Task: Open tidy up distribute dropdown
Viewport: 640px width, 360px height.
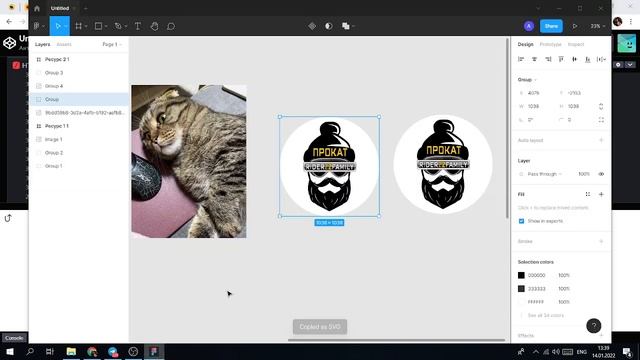Action: coord(601,59)
